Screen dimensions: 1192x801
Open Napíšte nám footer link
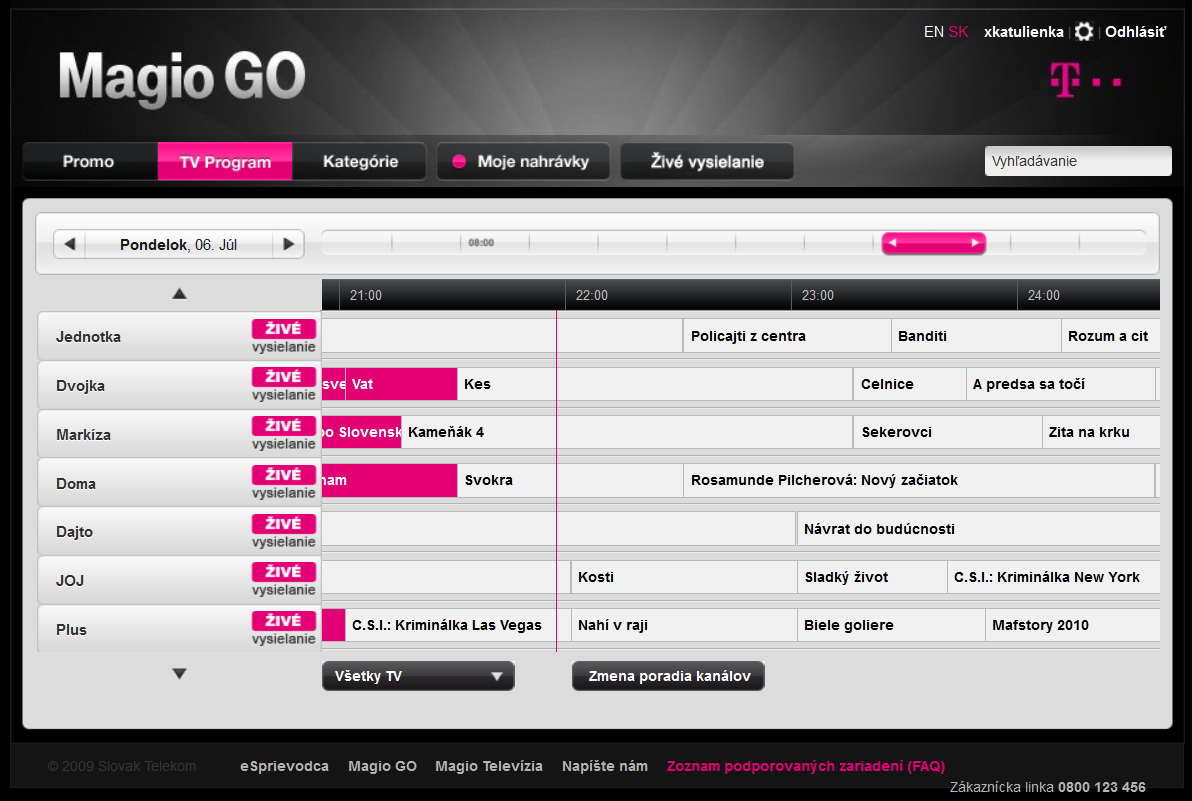[605, 766]
